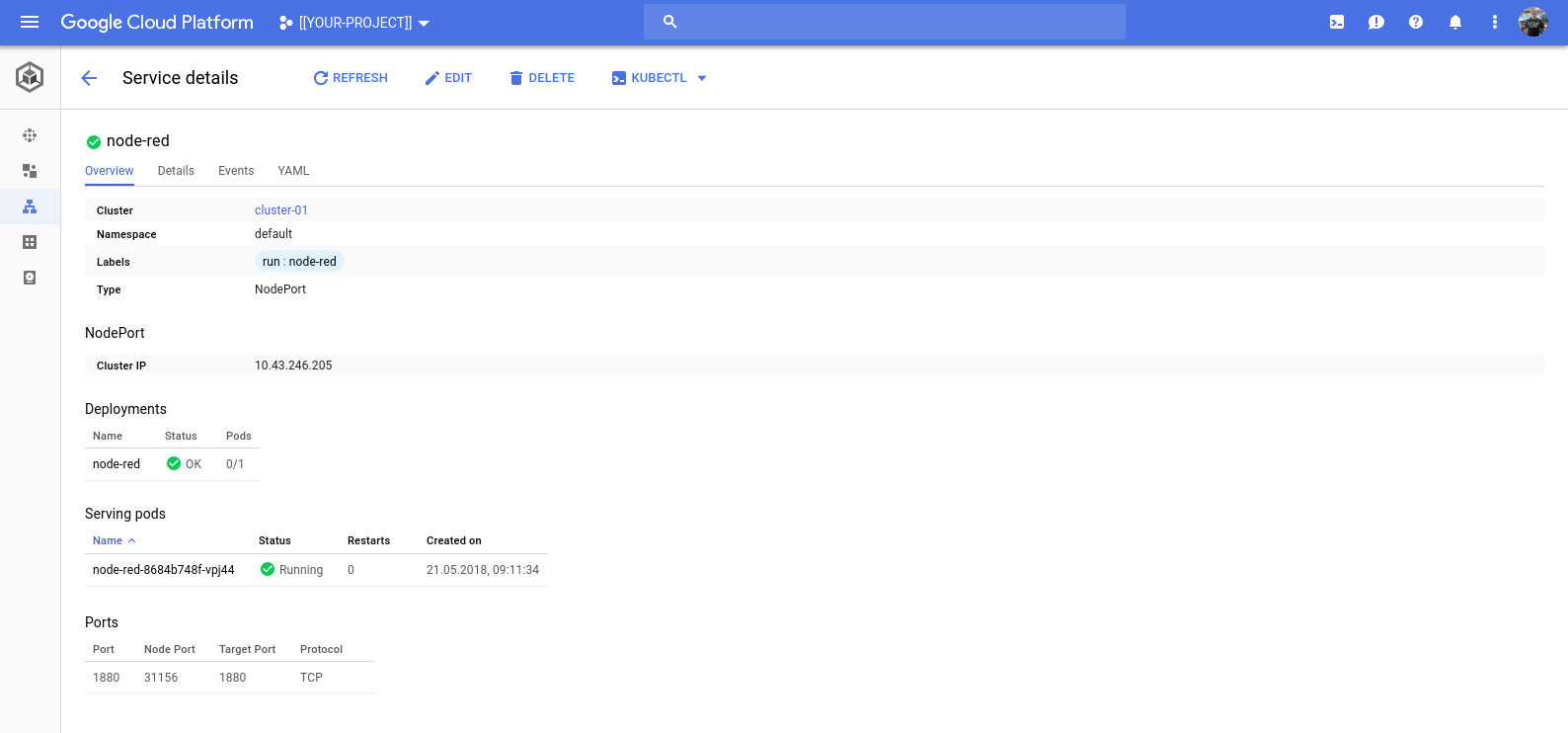1568x733 pixels.
Task: Open the Storage disk sidebar icon
Action: [x=30, y=278]
